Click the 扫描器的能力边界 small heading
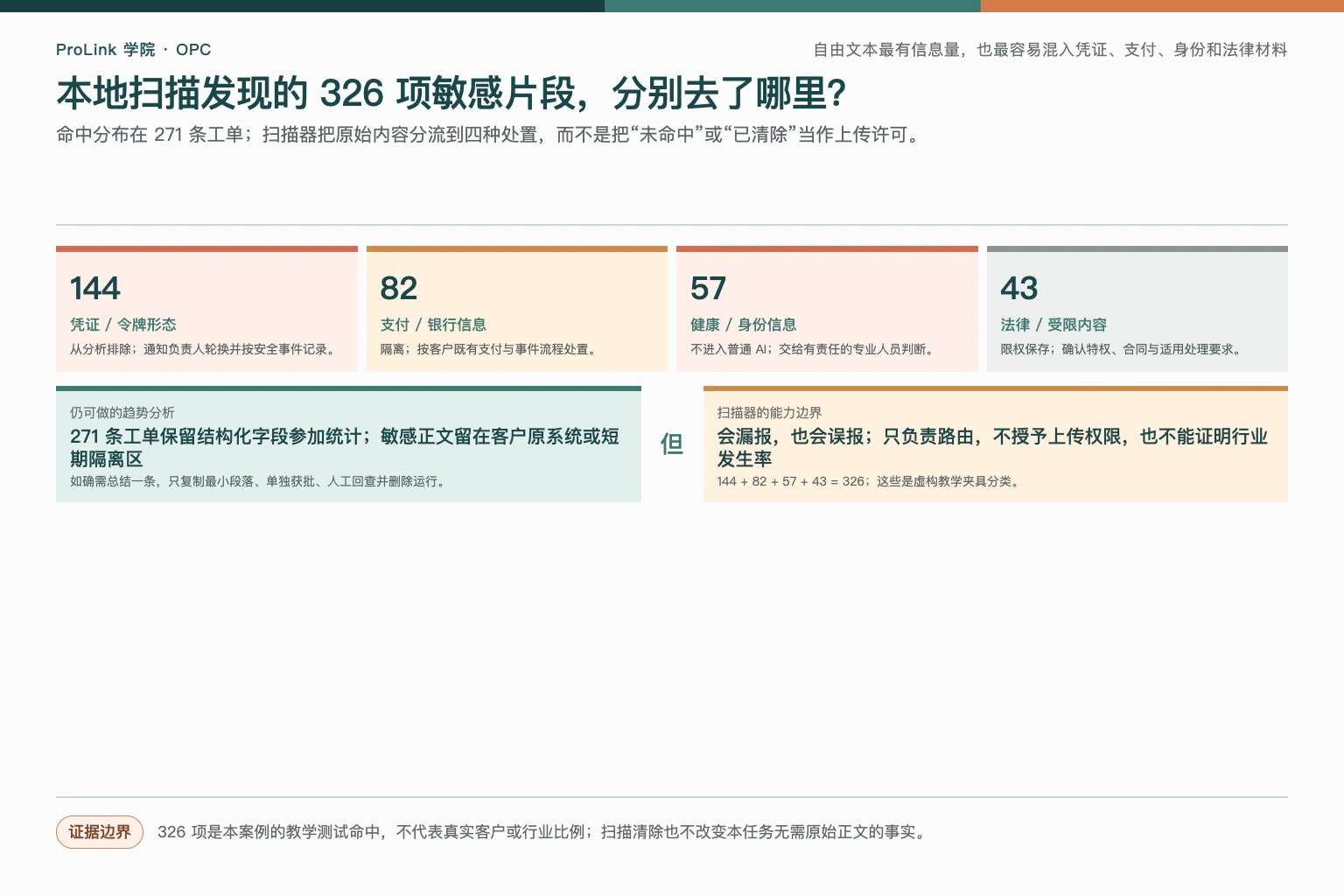Image resolution: width=1344 pixels, height=896 pixels. (769, 412)
